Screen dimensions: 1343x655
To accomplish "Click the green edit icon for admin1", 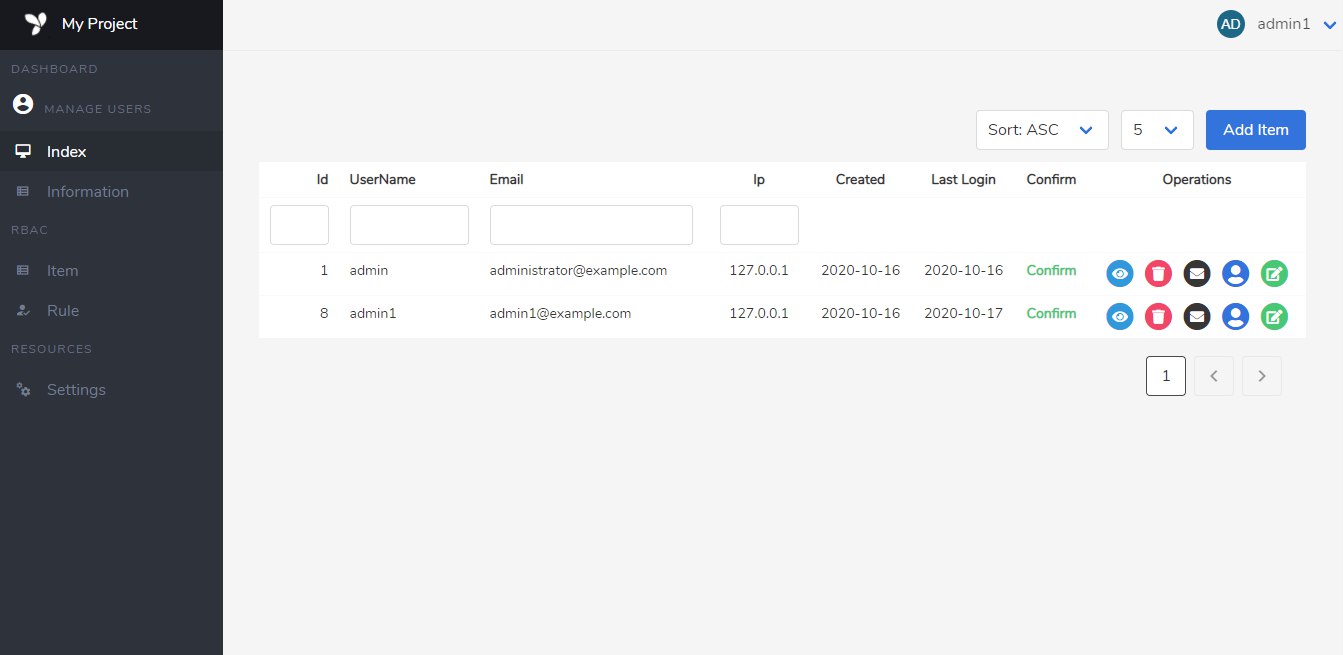I will click(x=1274, y=317).
